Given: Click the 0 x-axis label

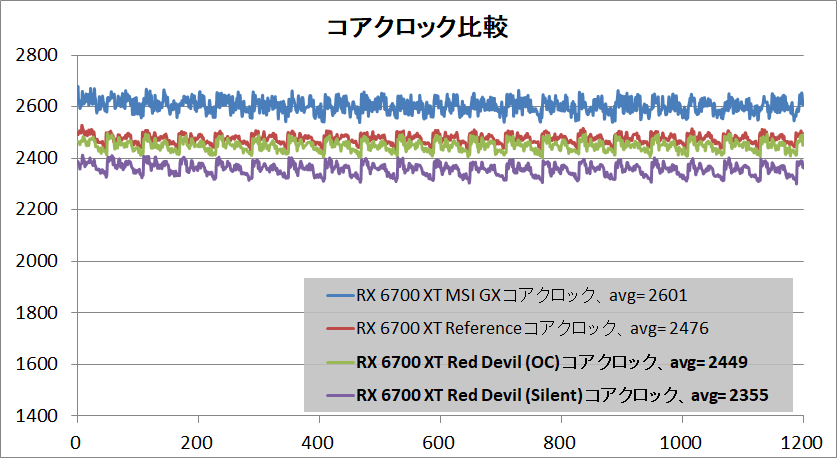Looking at the screenshot, I should 77,443.
